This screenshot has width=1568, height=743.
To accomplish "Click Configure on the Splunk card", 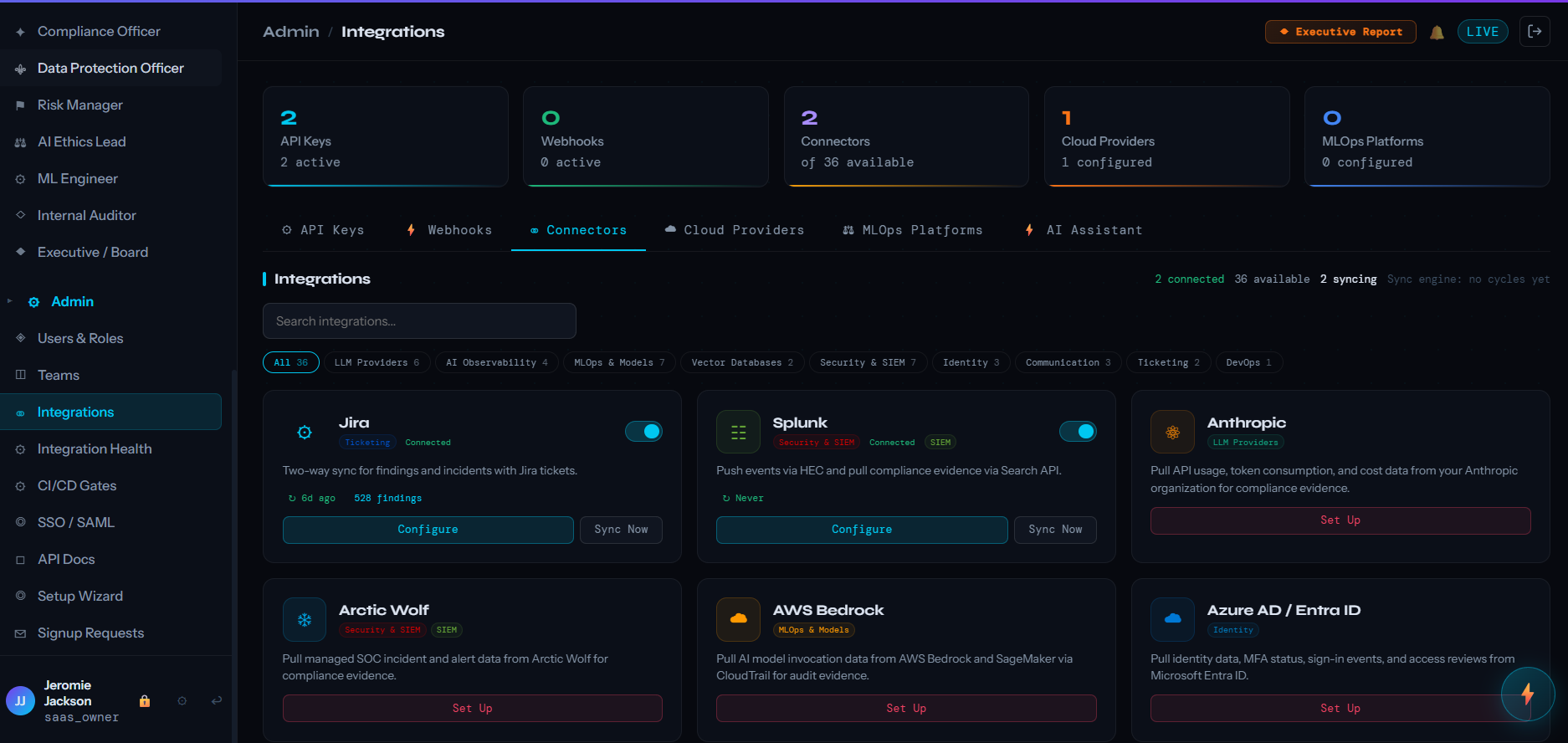I will coord(862,530).
